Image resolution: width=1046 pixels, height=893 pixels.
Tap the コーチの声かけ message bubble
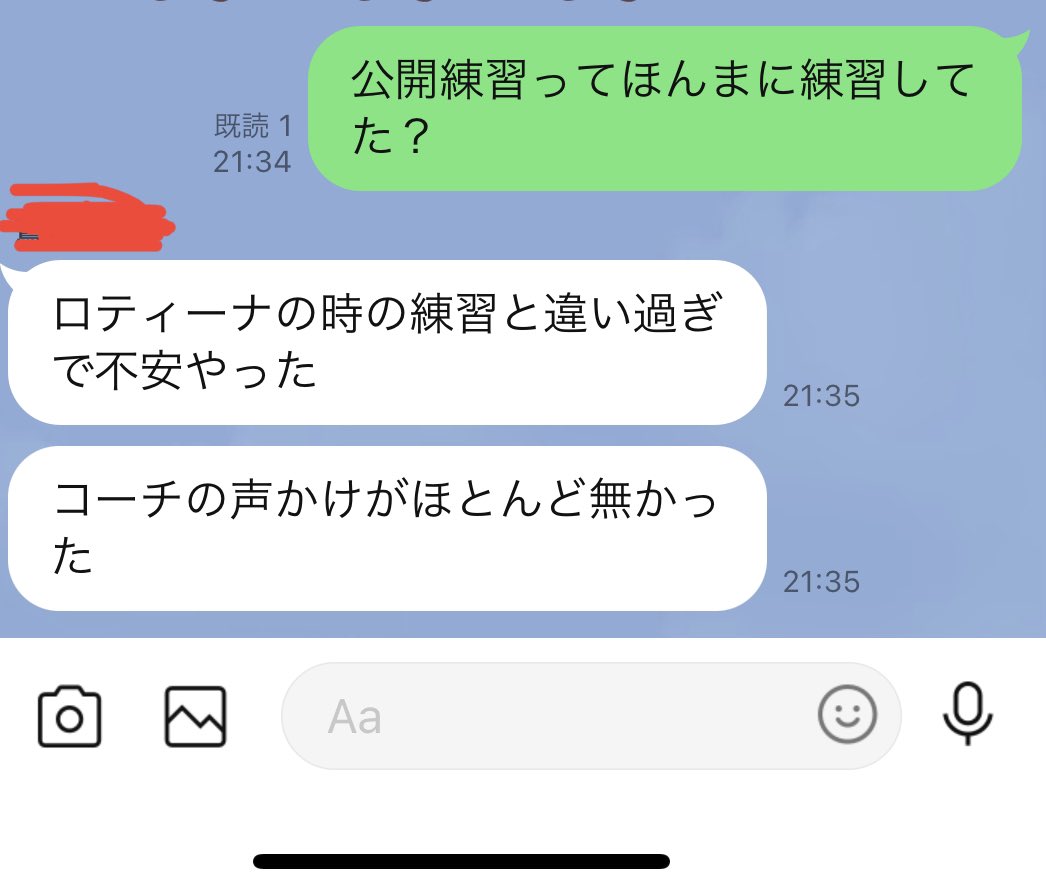click(x=387, y=528)
